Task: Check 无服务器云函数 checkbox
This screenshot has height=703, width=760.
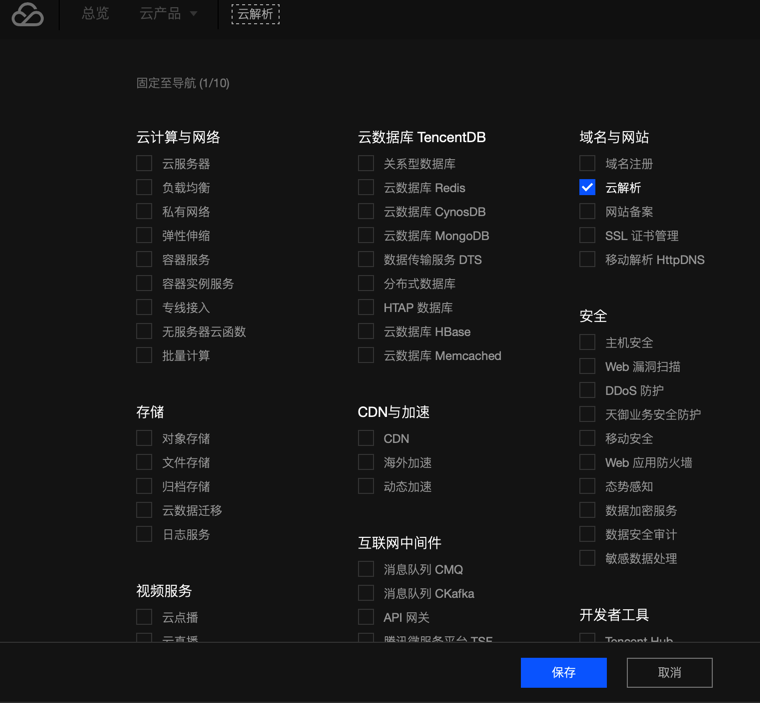Action: point(144,331)
